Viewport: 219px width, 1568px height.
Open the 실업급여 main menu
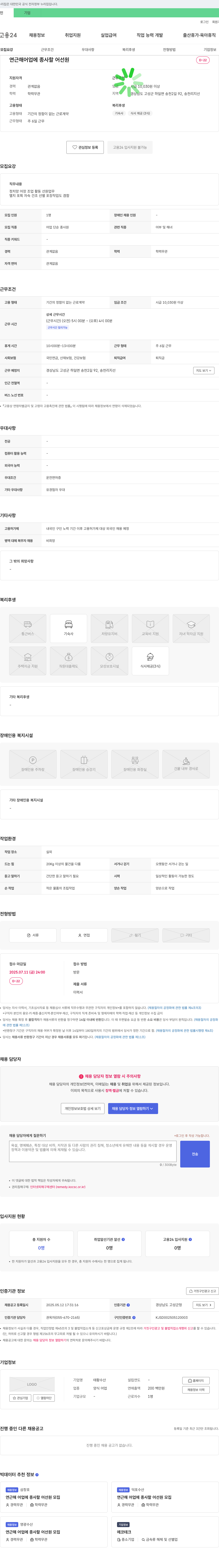pyautogui.click(x=108, y=35)
